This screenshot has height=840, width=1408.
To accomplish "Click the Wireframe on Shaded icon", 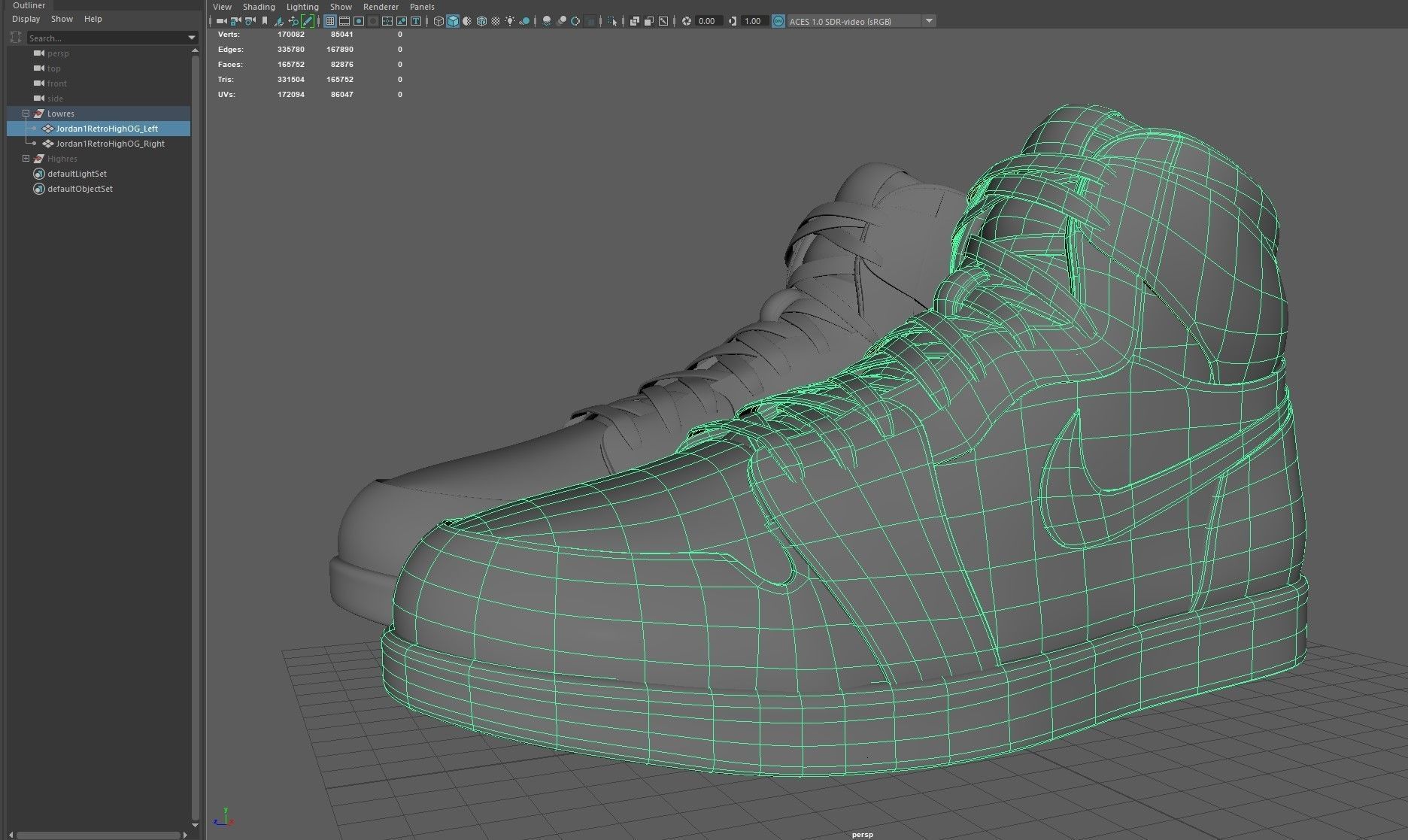I will 481,21.
